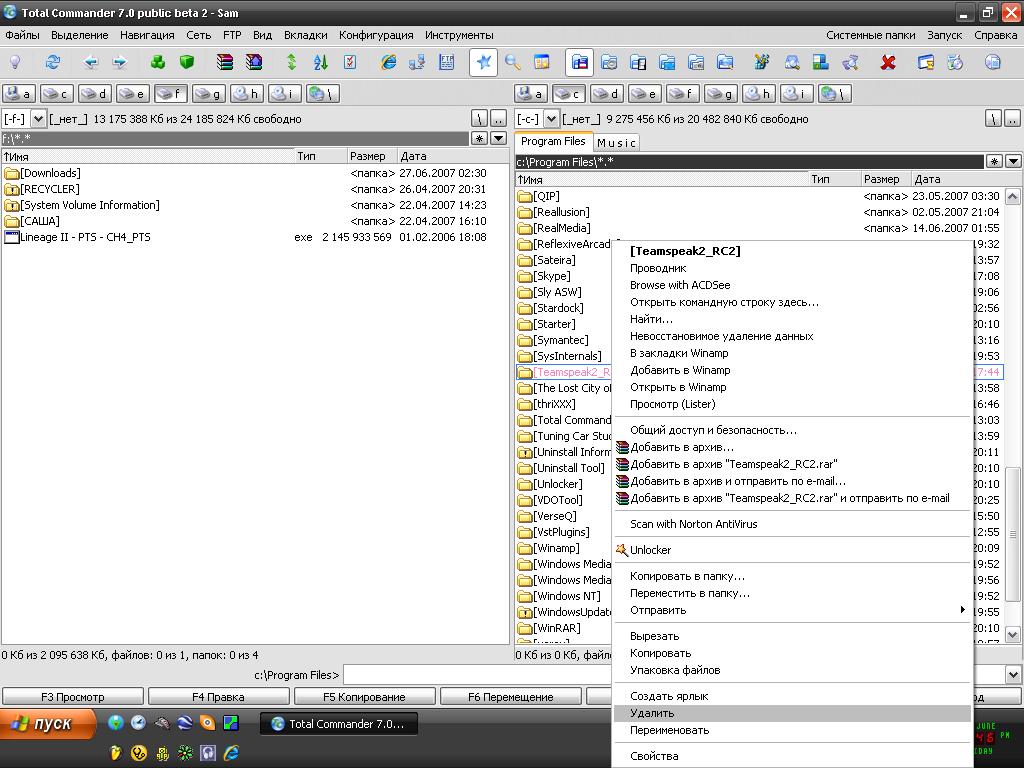Click the network computers toolbar icon
The image size is (1024, 768).
click(417, 62)
